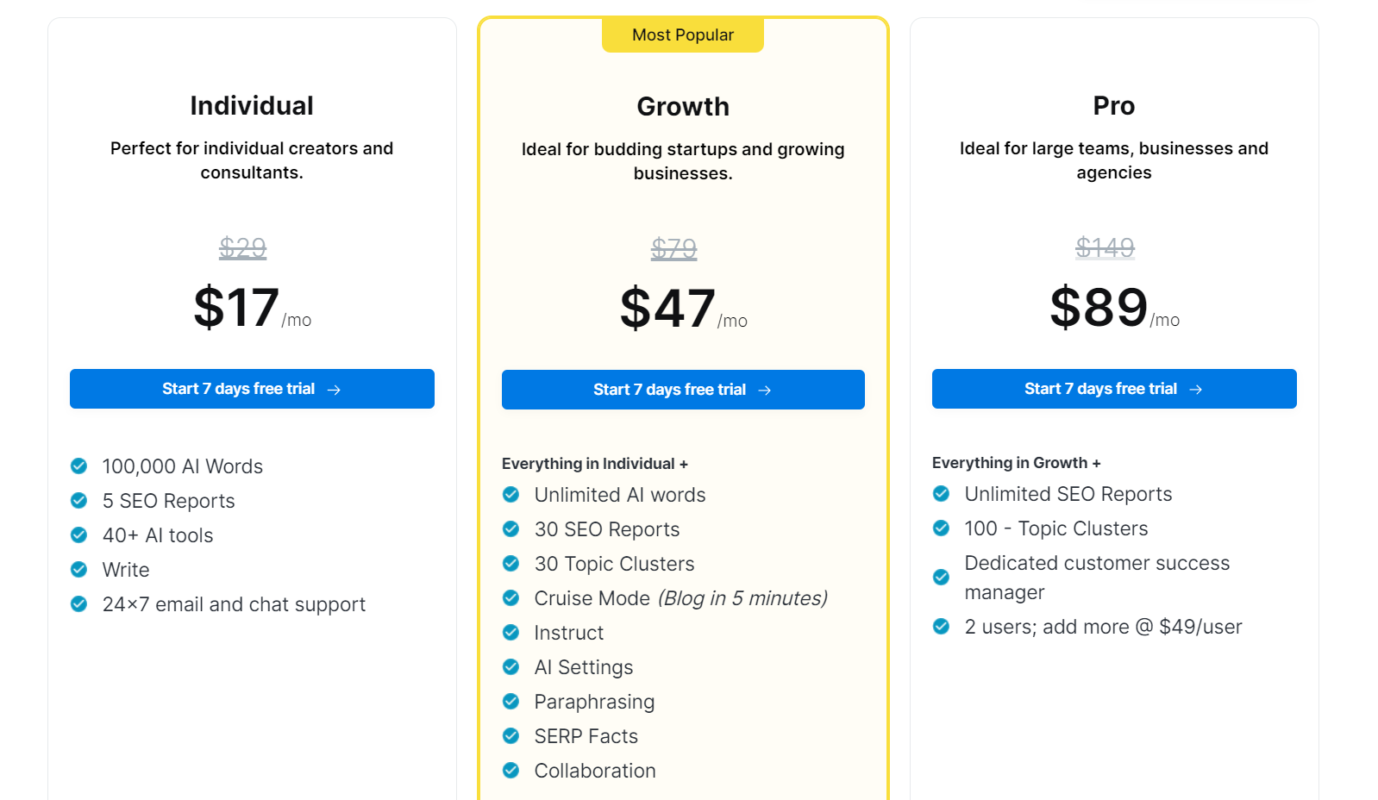Click the arrow icon in Individual trial button
The width and height of the screenshot is (1378, 800).
click(334, 390)
